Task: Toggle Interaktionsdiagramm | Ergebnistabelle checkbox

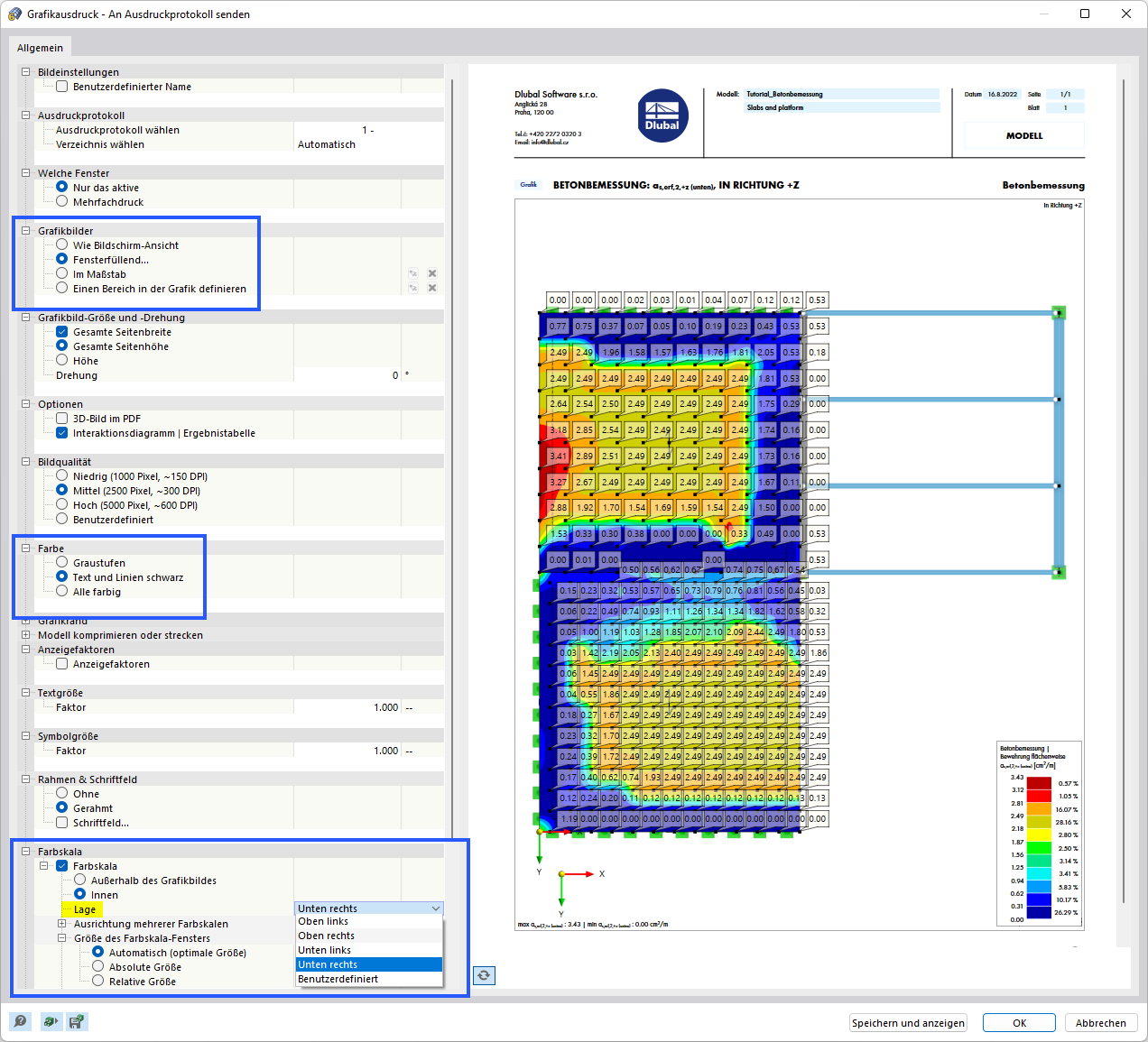Action: pyautogui.click(x=61, y=432)
